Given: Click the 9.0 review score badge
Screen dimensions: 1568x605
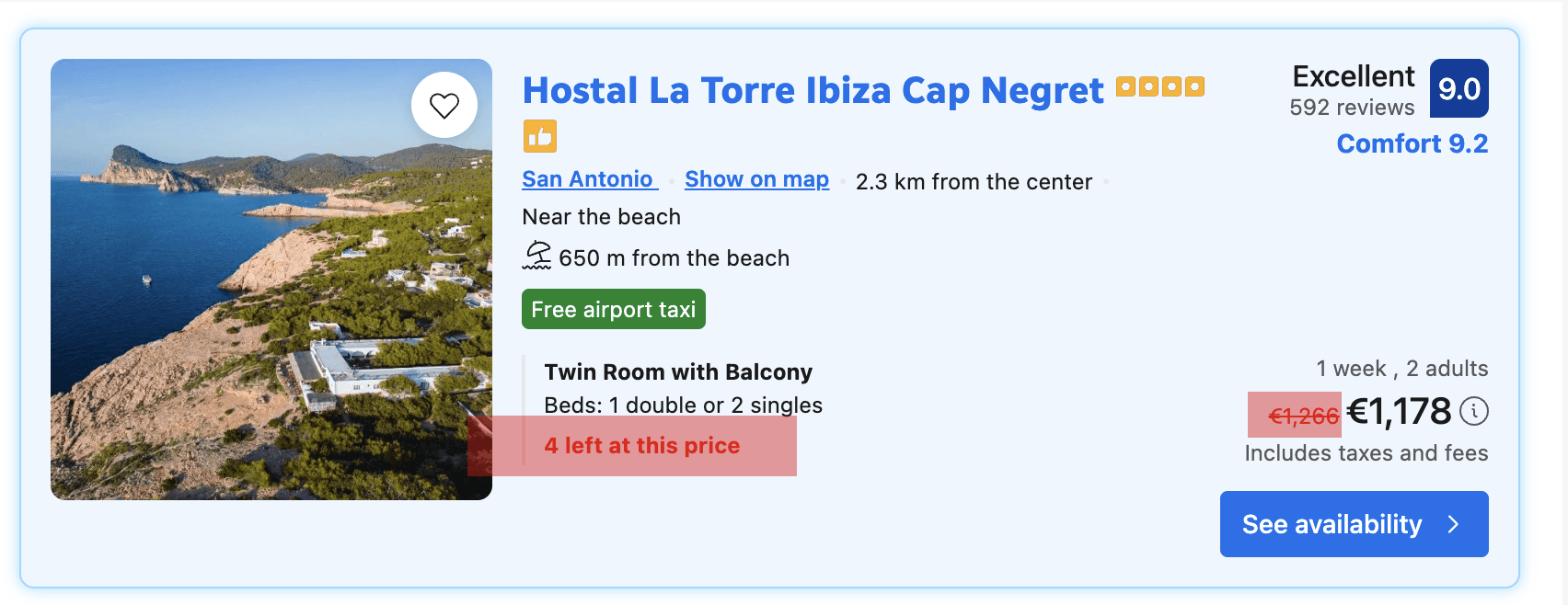Looking at the screenshot, I should (x=1461, y=88).
